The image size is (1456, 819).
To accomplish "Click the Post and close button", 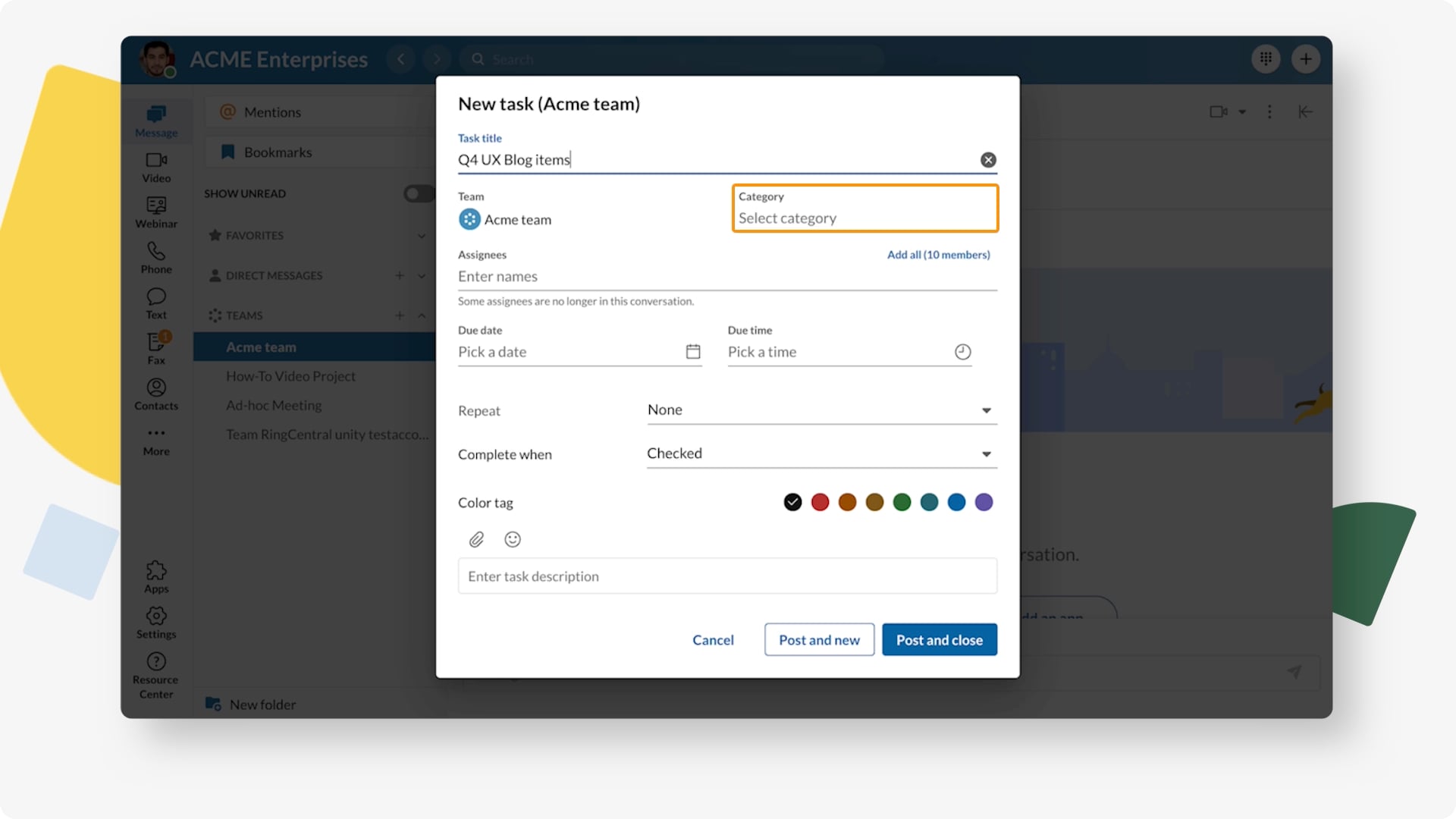I will click(x=939, y=639).
